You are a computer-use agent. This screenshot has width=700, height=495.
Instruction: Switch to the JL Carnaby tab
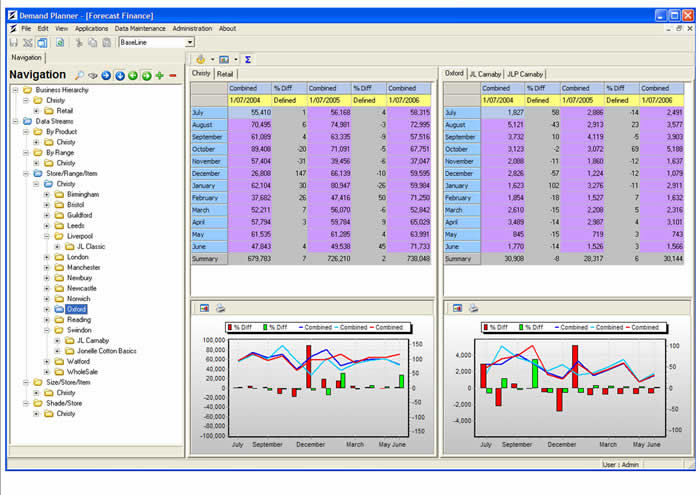pyautogui.click(x=485, y=74)
